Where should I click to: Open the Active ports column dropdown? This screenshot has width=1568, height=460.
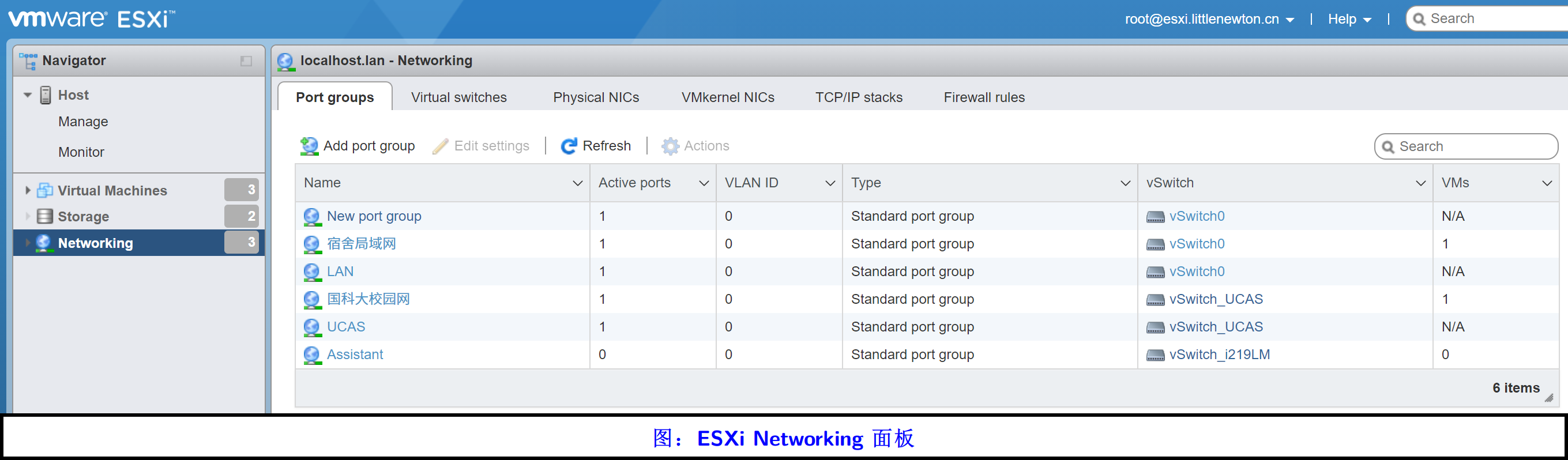pos(704,183)
